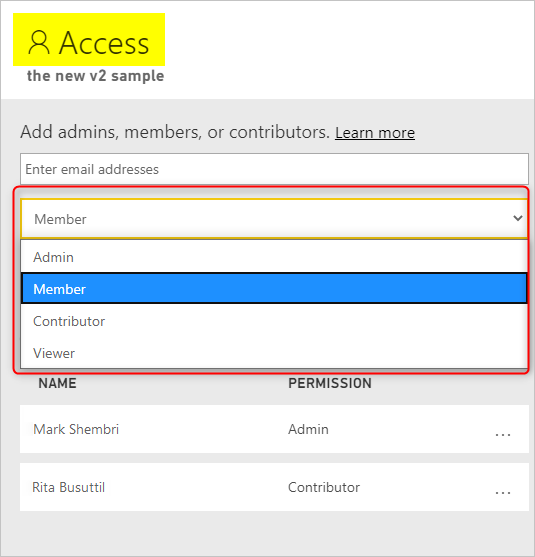Click the workspace name 'the new v2 sample'

95,76
